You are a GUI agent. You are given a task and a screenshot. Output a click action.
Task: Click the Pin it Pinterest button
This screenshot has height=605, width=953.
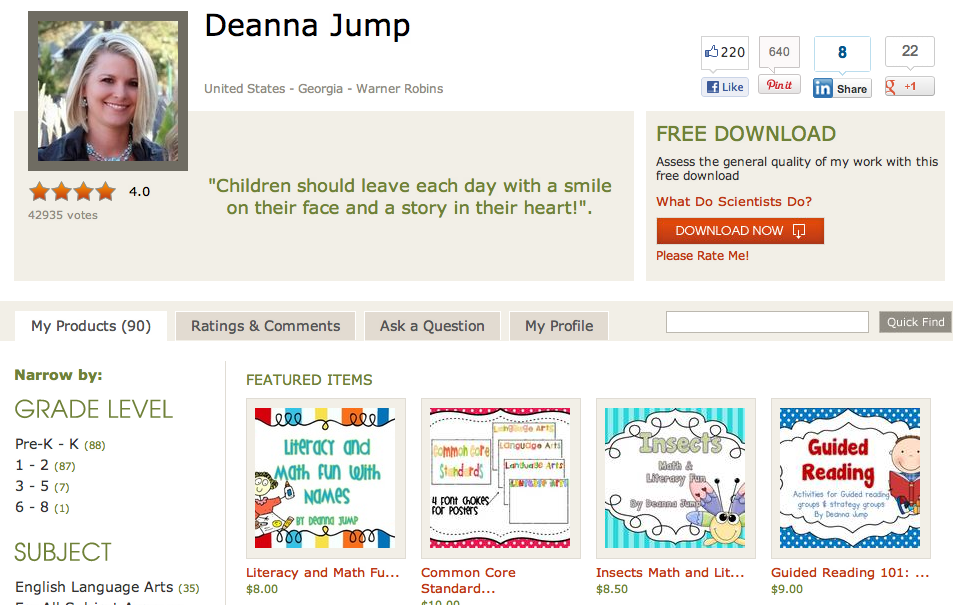779,85
